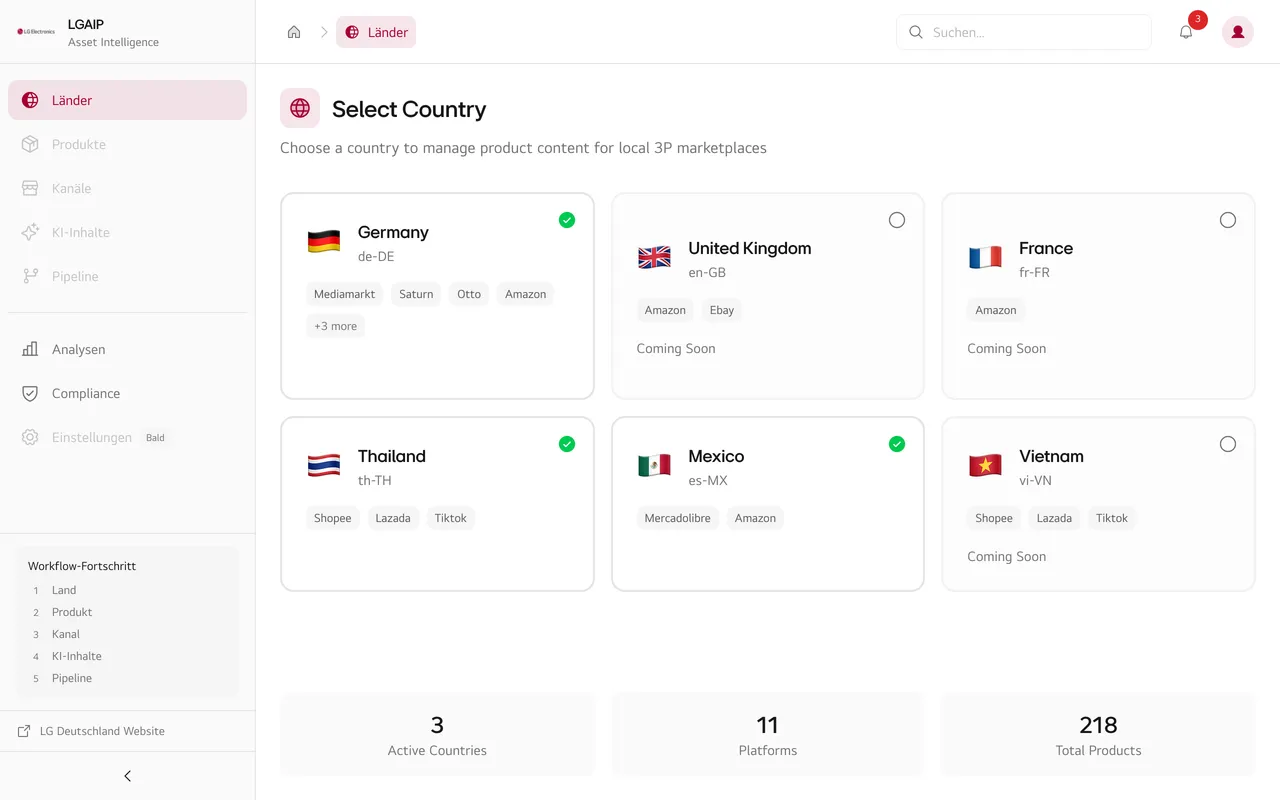Click the Active Countries stat card
The height and width of the screenshot is (800, 1280).
point(437,734)
